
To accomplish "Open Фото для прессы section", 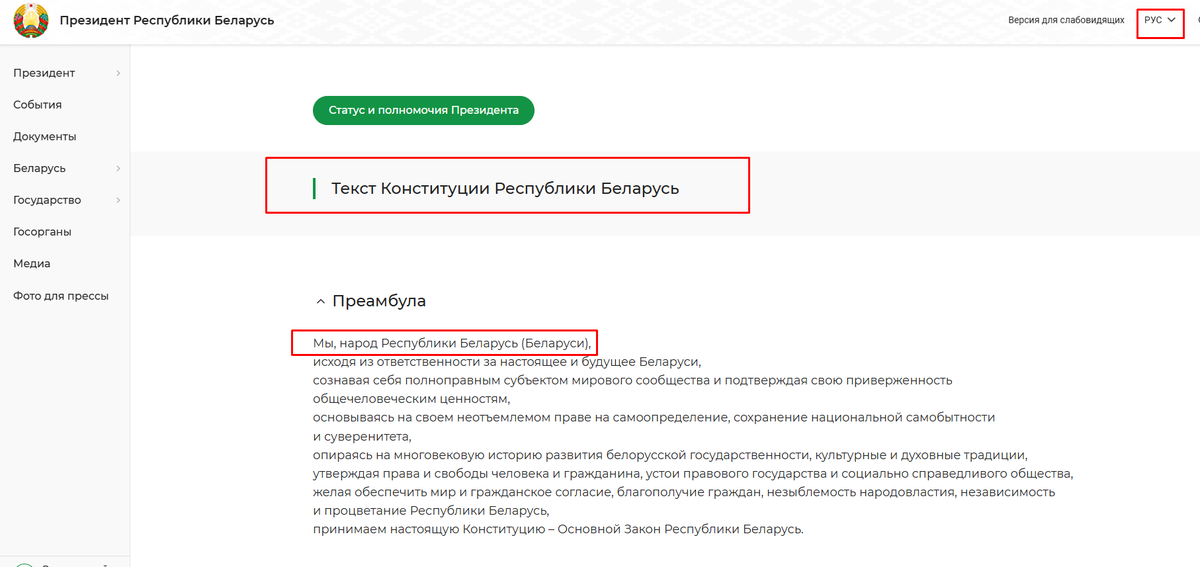I will [61, 296].
